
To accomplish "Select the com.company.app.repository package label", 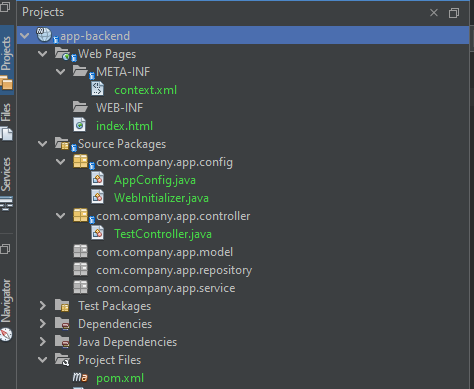I will click(x=174, y=270).
